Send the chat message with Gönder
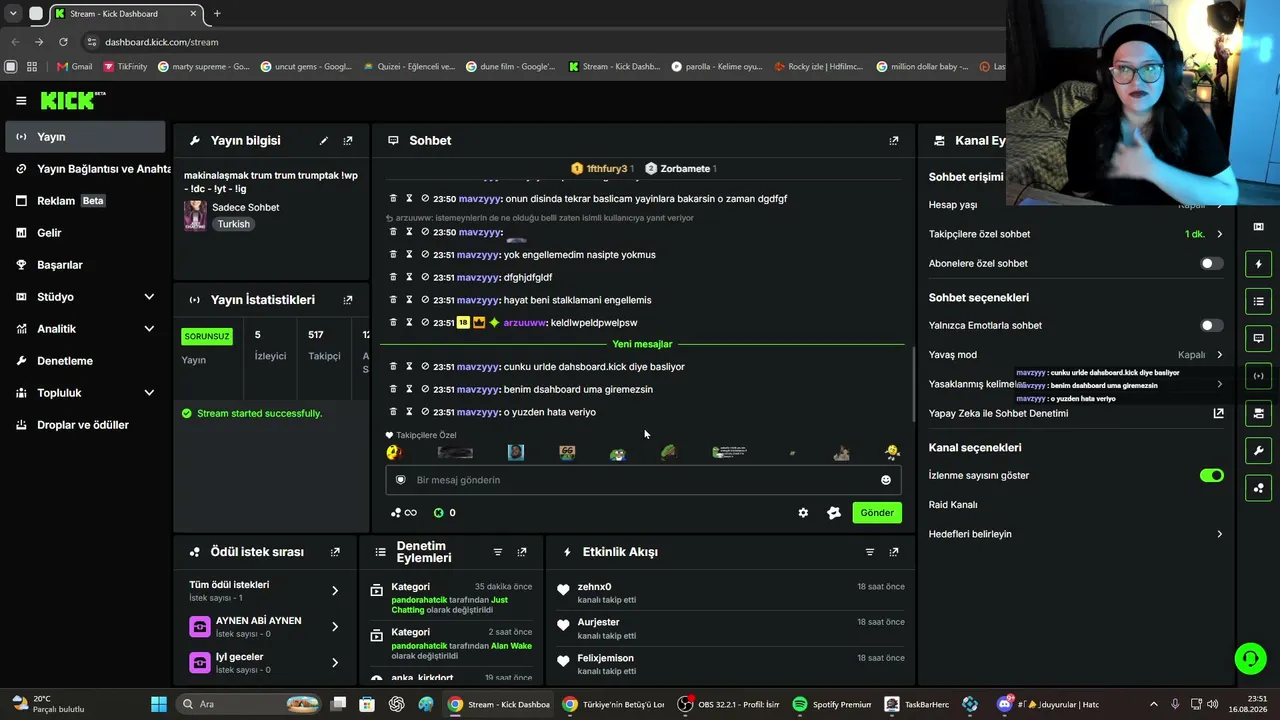The width and height of the screenshot is (1280, 720). [x=877, y=513]
